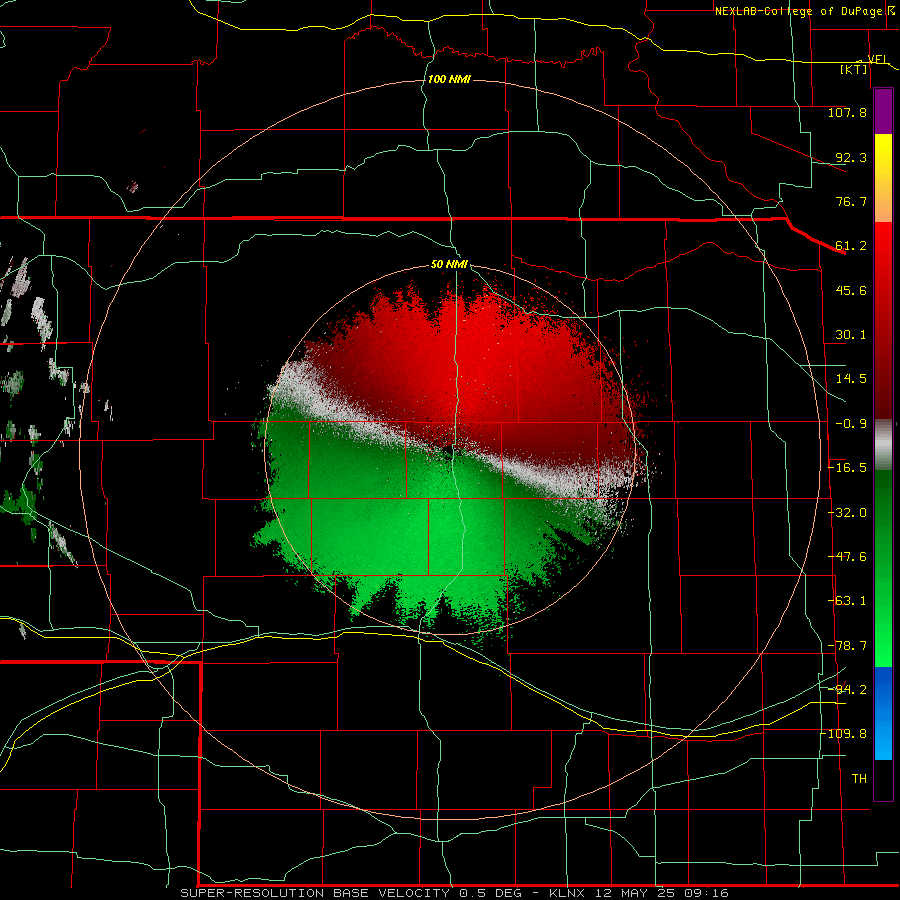Click the -63.1 value on velocity scale
Viewport: 900px width, 900px height.
pos(847,601)
